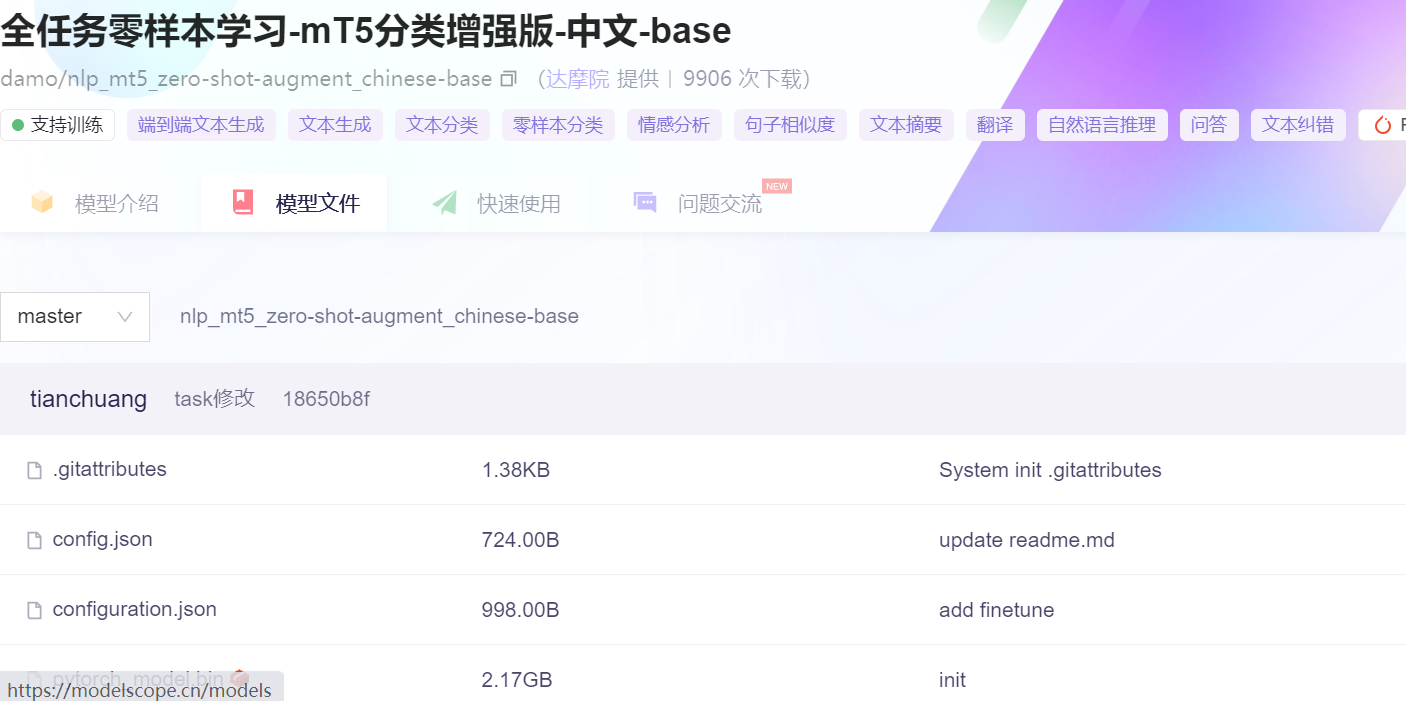Click the 文本纠错 tag
This screenshot has width=1406, height=701.
[1298, 125]
